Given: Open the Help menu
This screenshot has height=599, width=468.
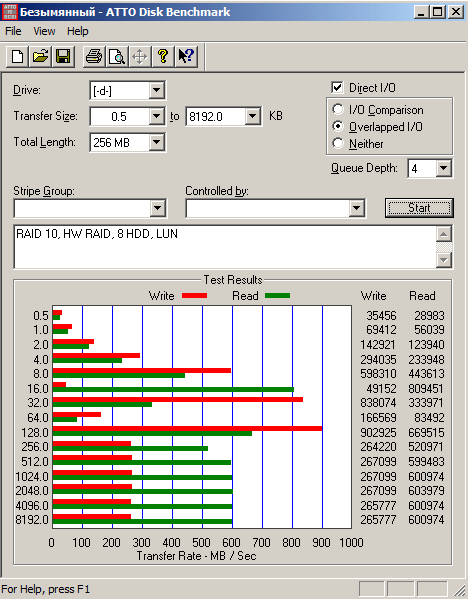Looking at the screenshot, I should pyautogui.click(x=78, y=31).
